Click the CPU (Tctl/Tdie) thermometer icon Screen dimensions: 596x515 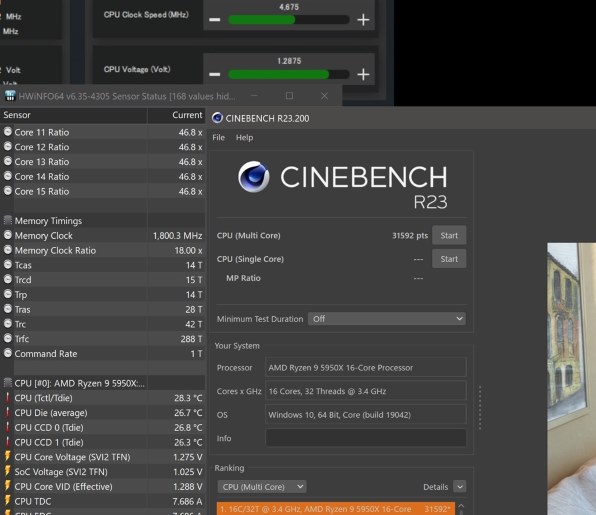7,398
